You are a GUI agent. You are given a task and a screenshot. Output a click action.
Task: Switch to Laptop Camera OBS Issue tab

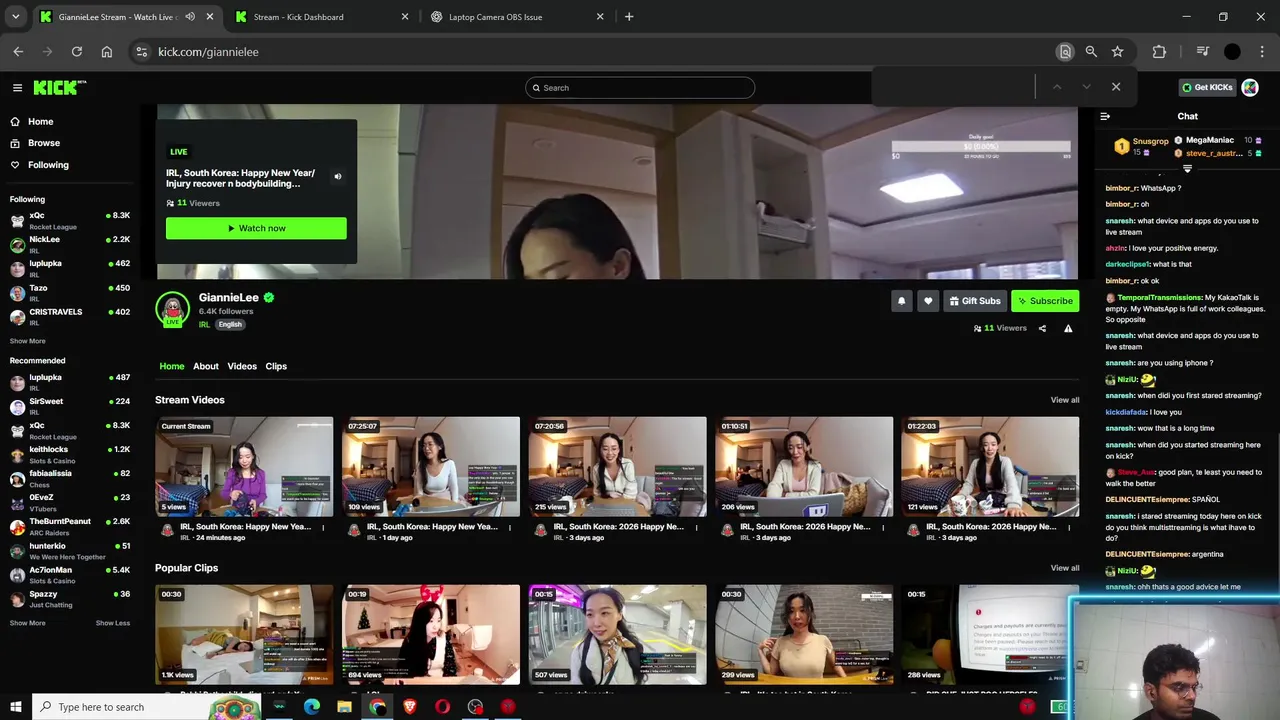516,17
